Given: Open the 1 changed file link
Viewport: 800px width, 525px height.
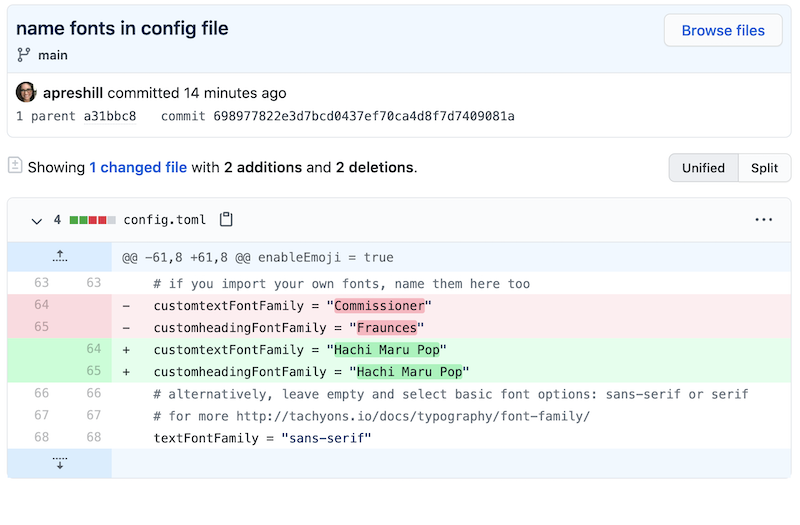Looking at the screenshot, I should pyautogui.click(x=138, y=167).
